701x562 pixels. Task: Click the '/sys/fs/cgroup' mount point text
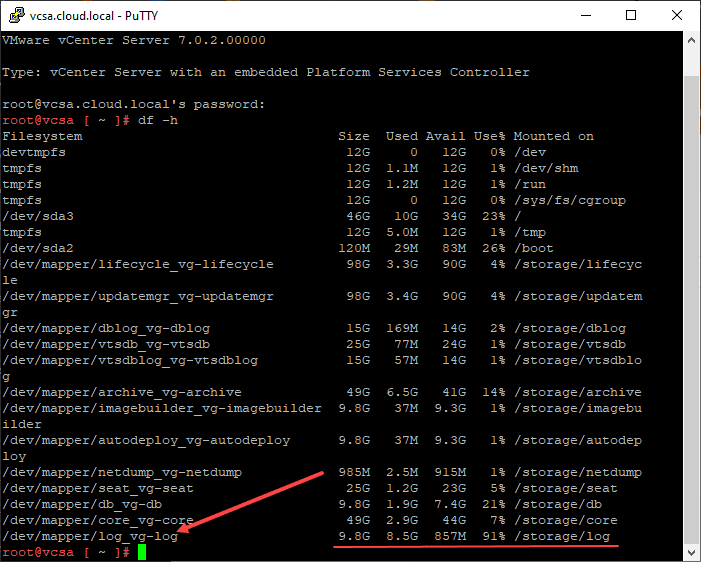coord(570,200)
